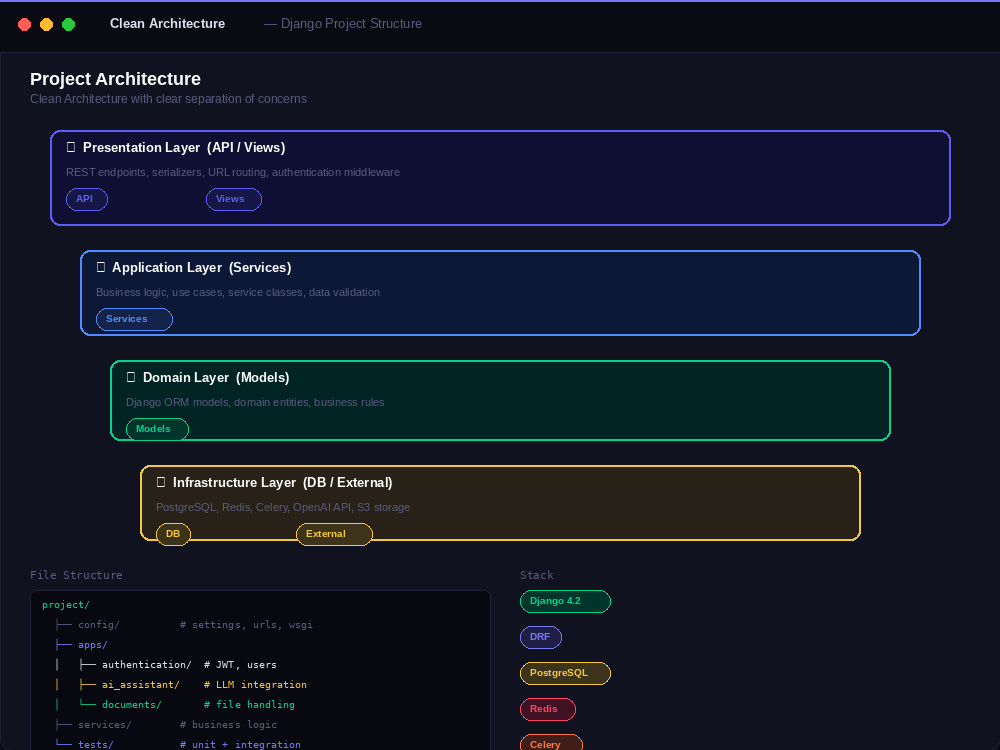Click the yellow minimize window dot
This screenshot has height=750, width=1000.
pos(47,24)
